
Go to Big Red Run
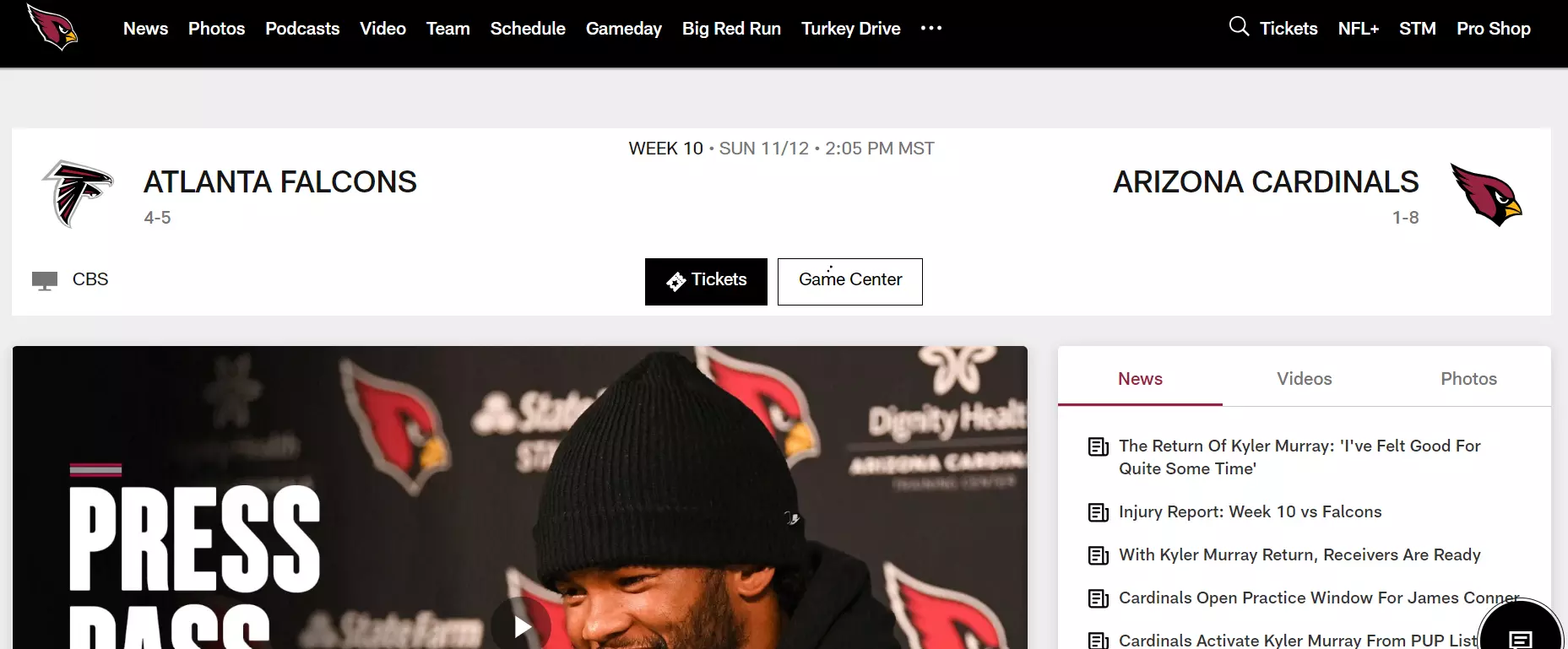[x=731, y=29]
